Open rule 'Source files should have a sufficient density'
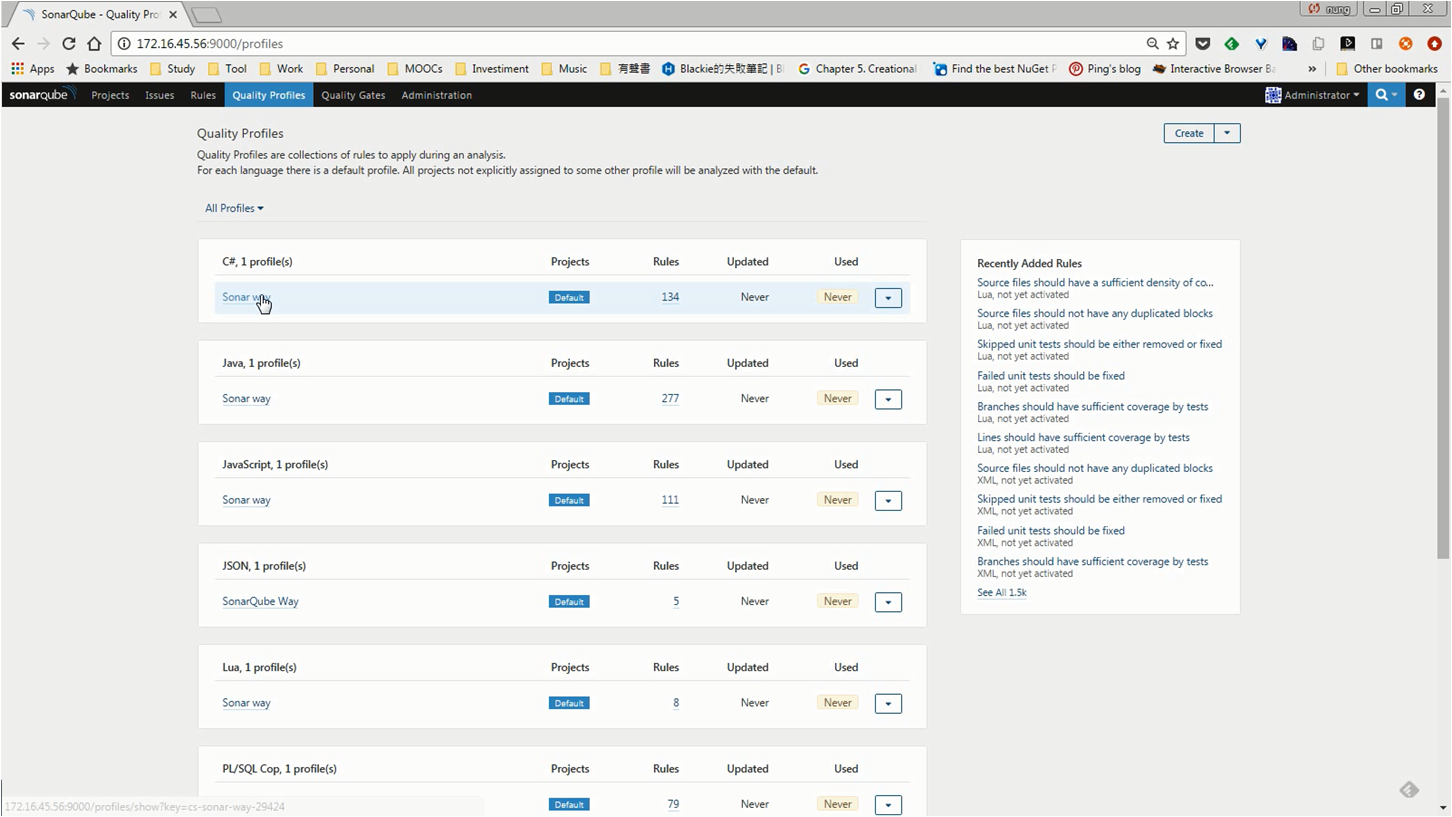The image size is (1452, 817). 1095,282
